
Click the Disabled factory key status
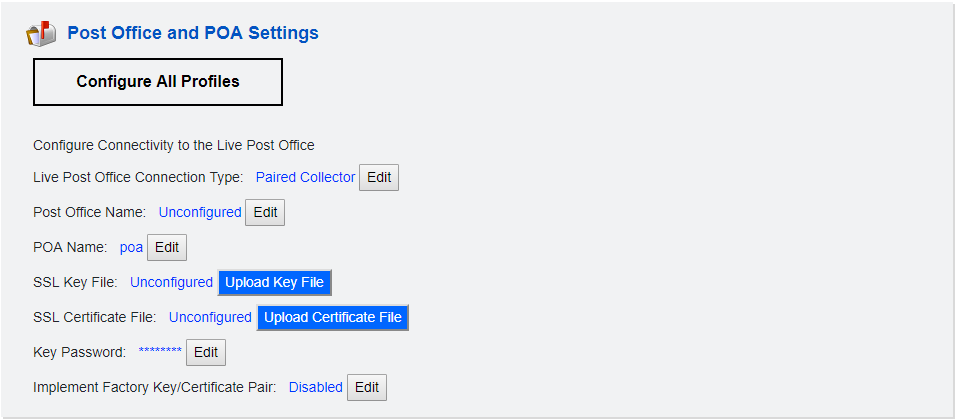point(316,387)
